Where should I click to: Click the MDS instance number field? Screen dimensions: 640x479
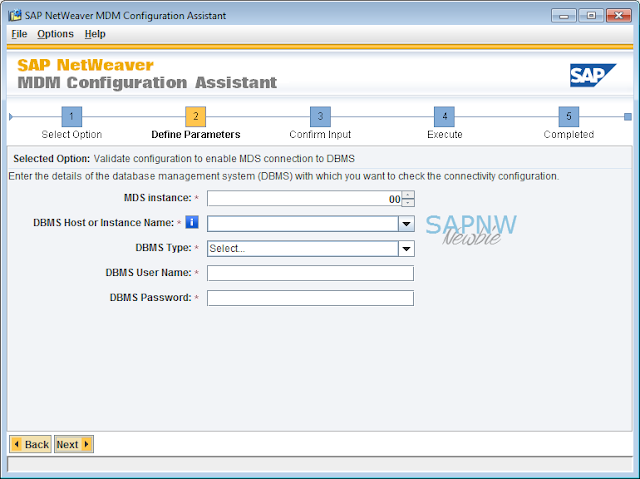click(x=304, y=199)
